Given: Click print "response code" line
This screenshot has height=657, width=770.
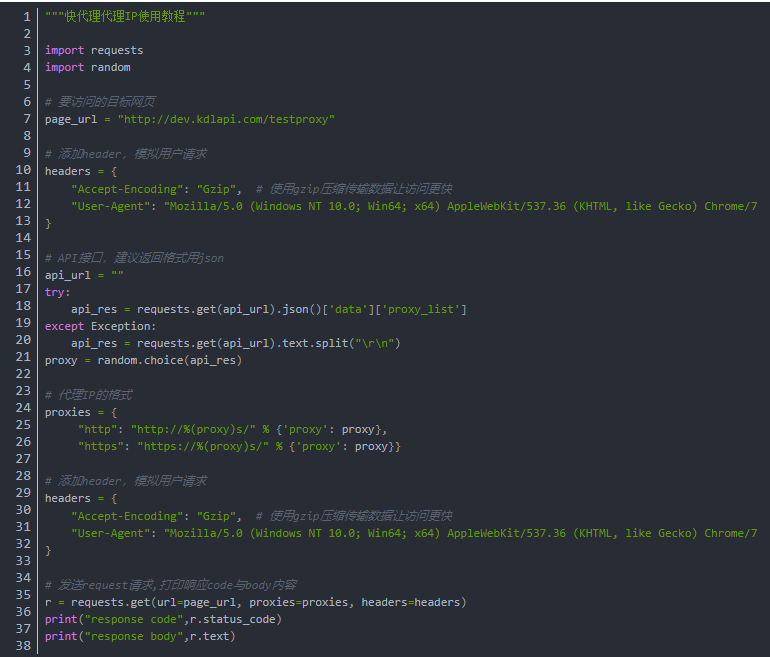Looking at the screenshot, I should [163, 619].
